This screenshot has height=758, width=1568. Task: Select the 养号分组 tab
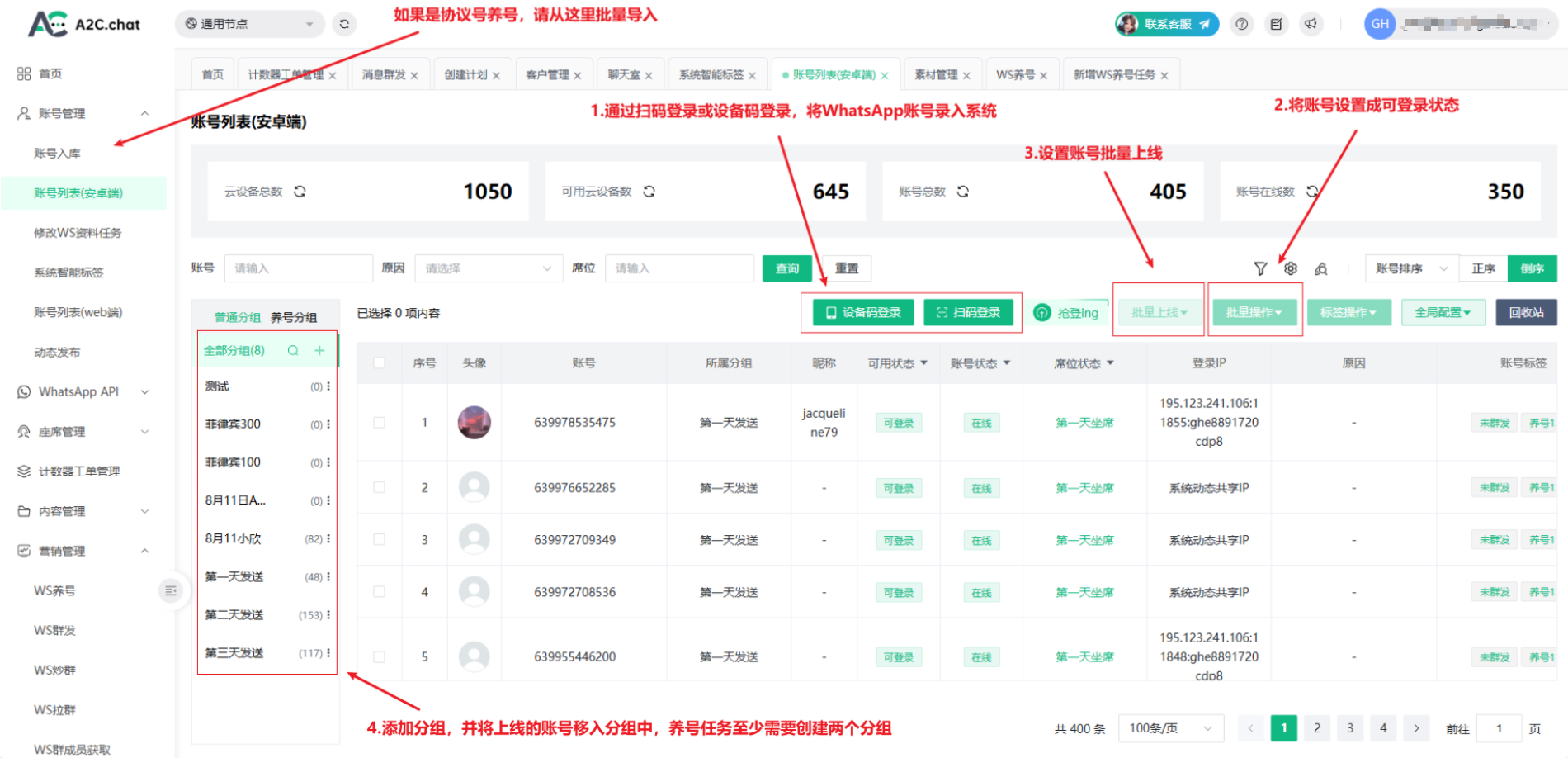(x=294, y=317)
